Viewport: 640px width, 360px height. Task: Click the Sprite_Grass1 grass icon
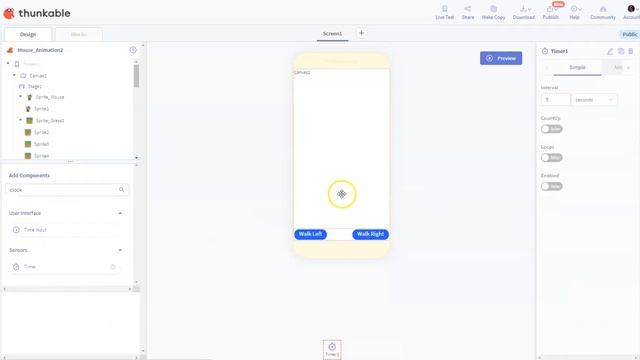[x=29, y=120]
